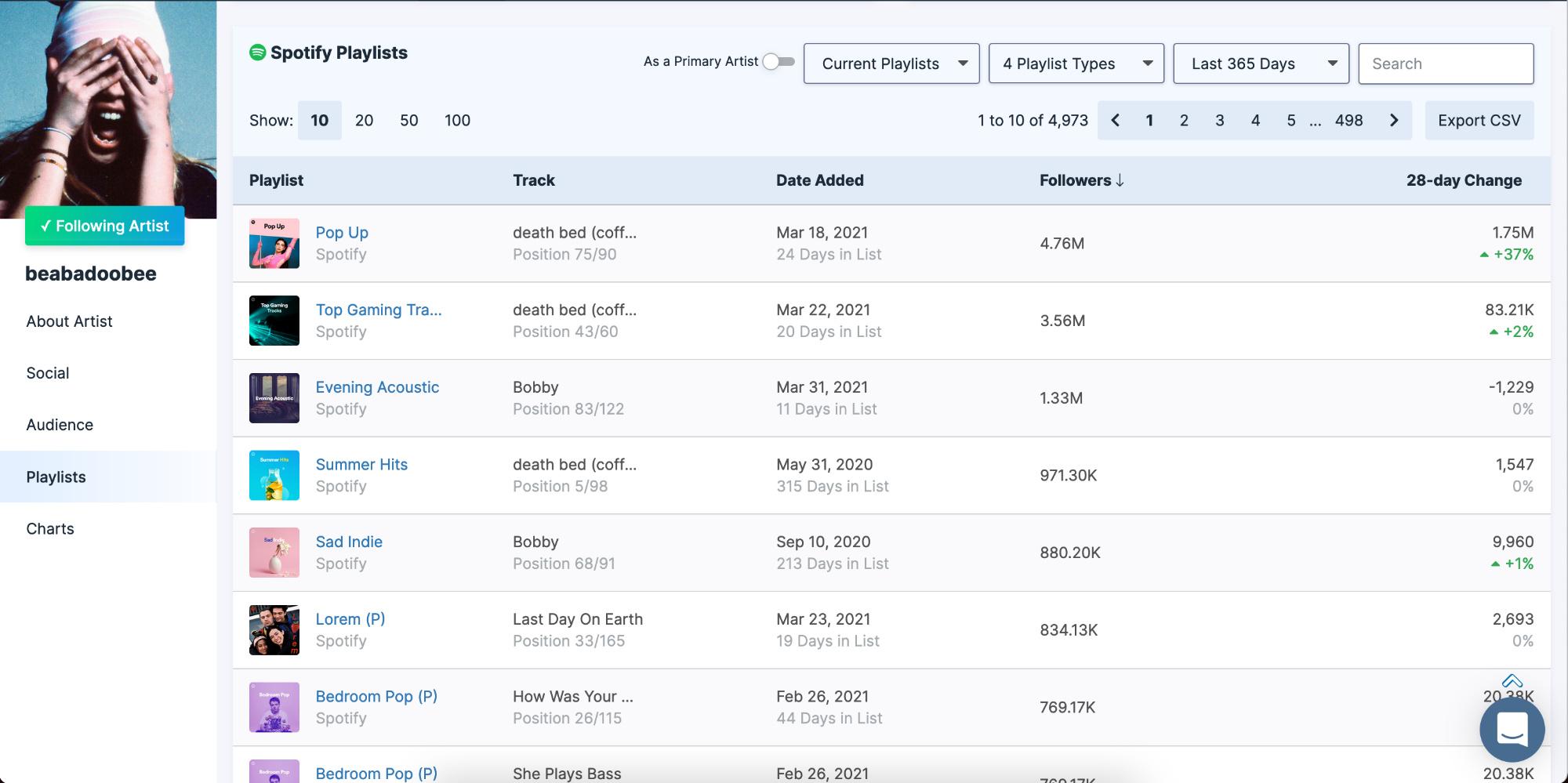The height and width of the screenshot is (783, 1568).
Task: Open 4 Playlist Types dropdown
Action: (1076, 63)
